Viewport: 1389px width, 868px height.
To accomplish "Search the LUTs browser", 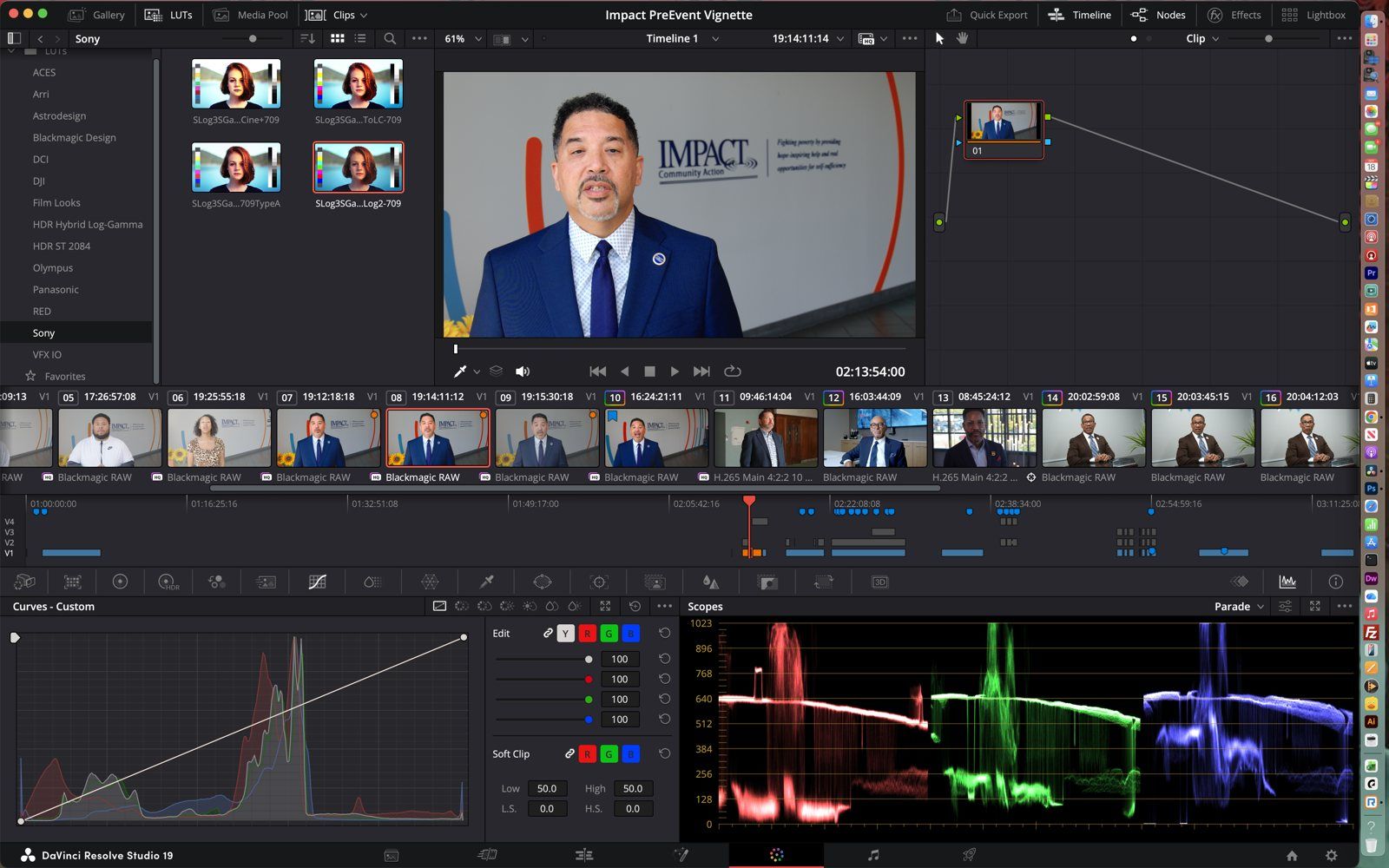I will [390, 38].
